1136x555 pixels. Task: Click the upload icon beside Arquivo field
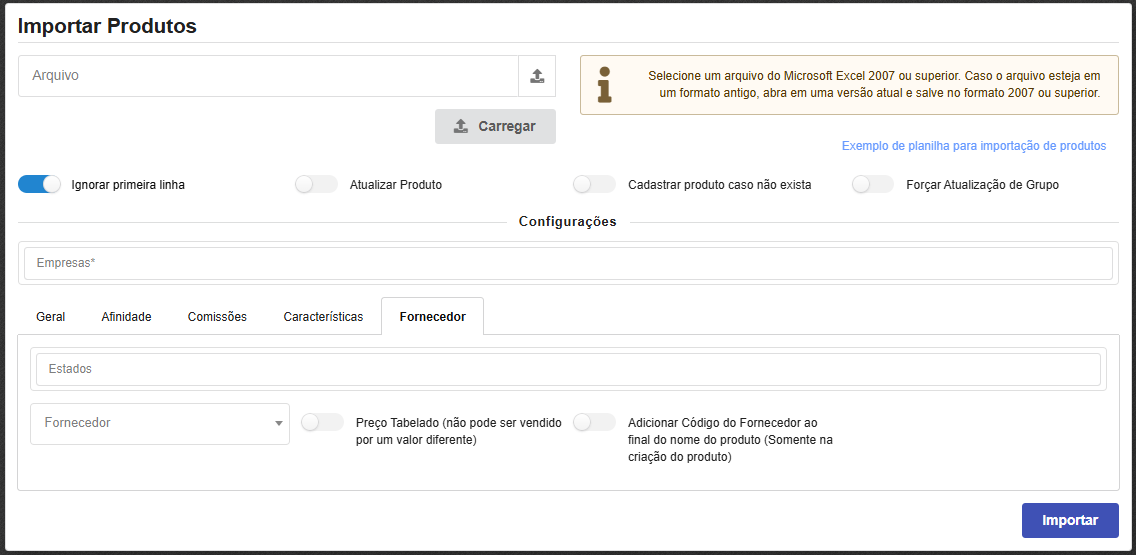coord(537,76)
